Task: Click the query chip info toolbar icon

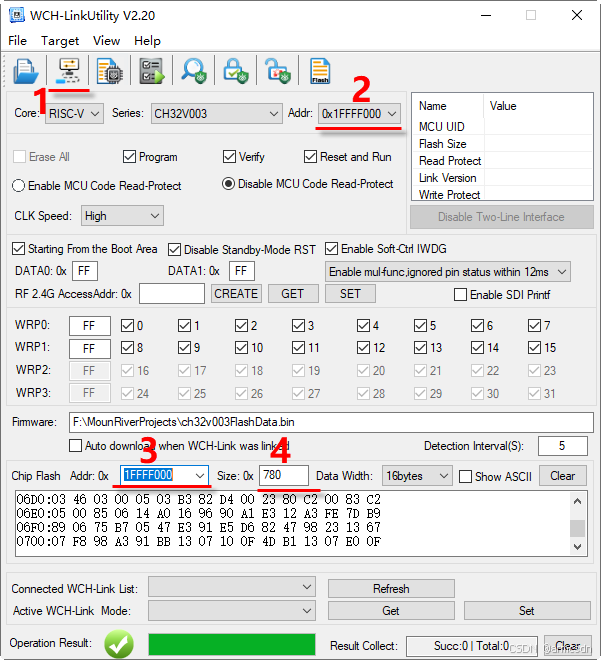Action: click(x=109, y=71)
